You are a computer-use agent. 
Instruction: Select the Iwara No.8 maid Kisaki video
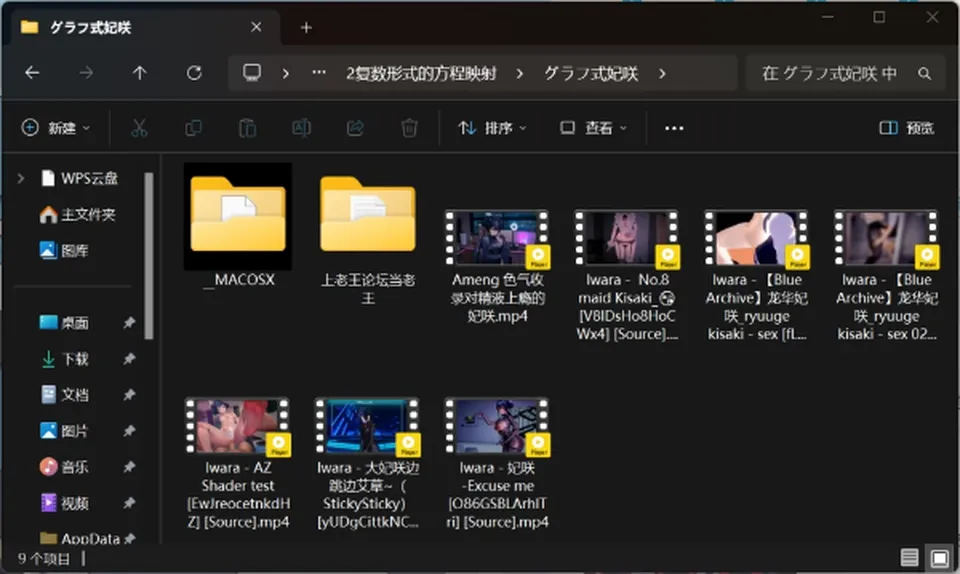626,275
